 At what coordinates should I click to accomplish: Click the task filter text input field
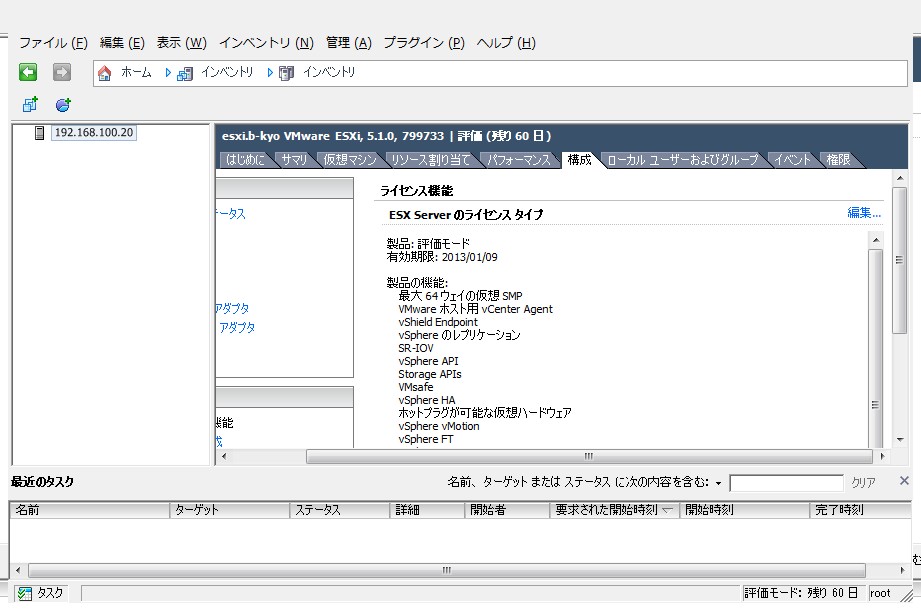[786, 483]
